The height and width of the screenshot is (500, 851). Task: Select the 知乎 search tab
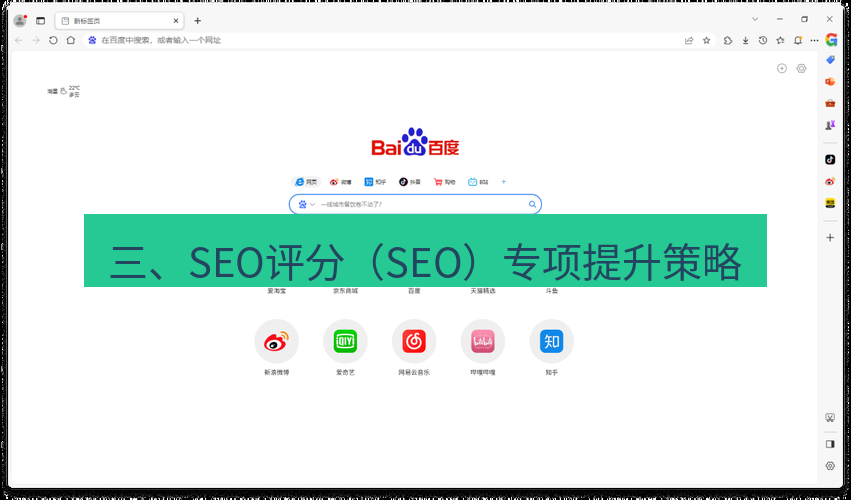pyautogui.click(x=375, y=182)
